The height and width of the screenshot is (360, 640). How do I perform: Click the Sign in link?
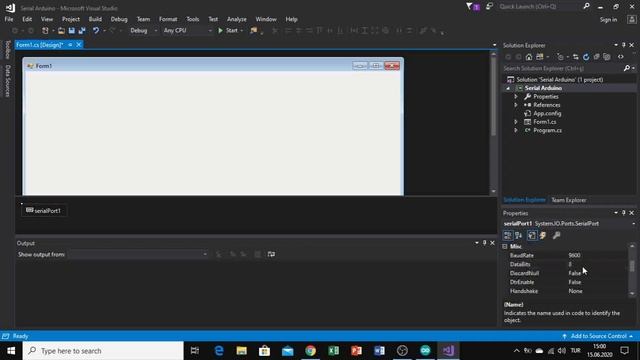click(x=608, y=20)
